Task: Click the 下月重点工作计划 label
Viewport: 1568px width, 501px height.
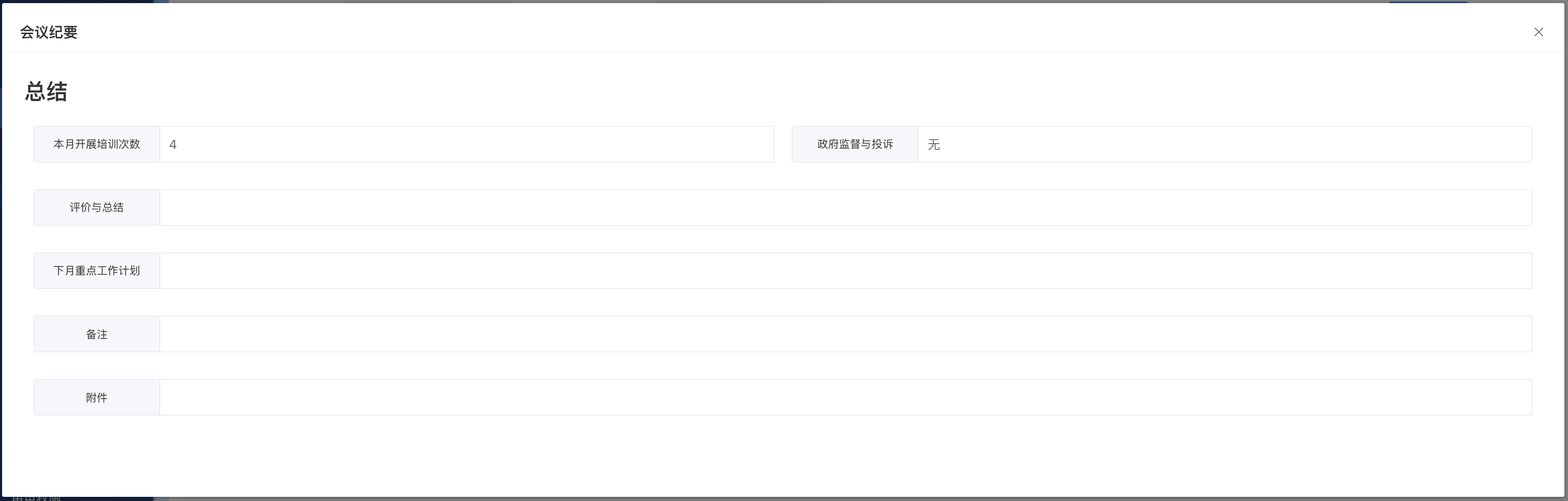Action: click(97, 271)
